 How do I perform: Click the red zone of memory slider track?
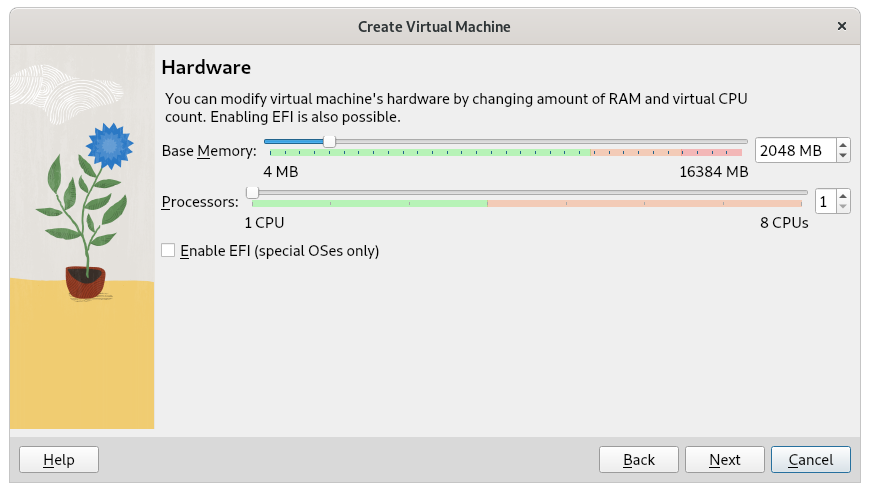[x=712, y=152]
